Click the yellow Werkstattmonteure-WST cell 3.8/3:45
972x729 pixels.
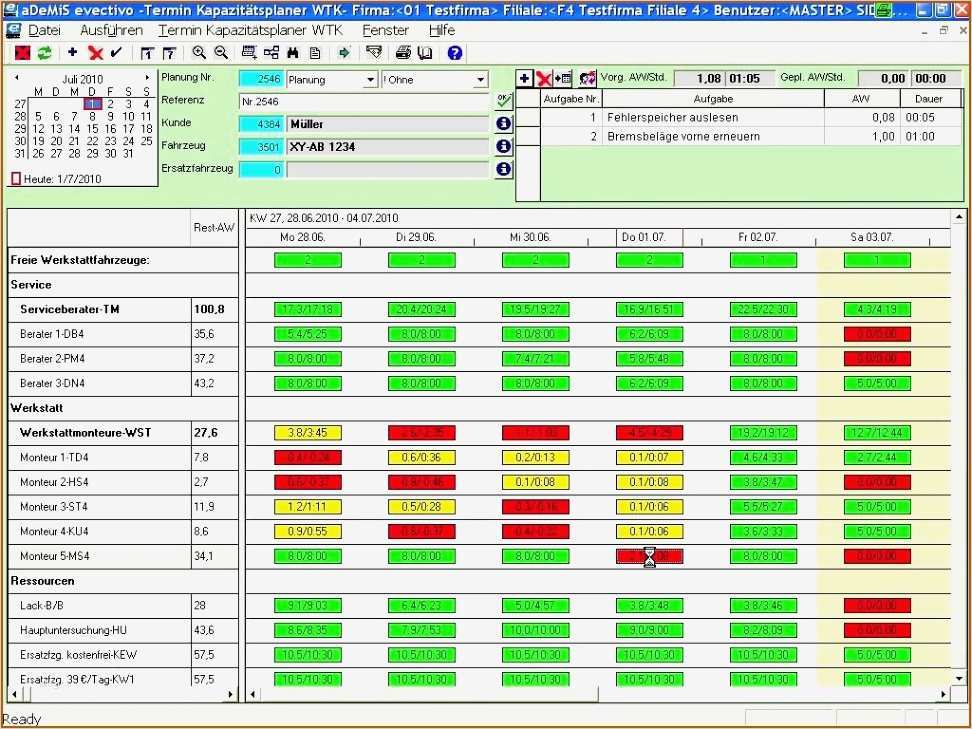pos(308,433)
